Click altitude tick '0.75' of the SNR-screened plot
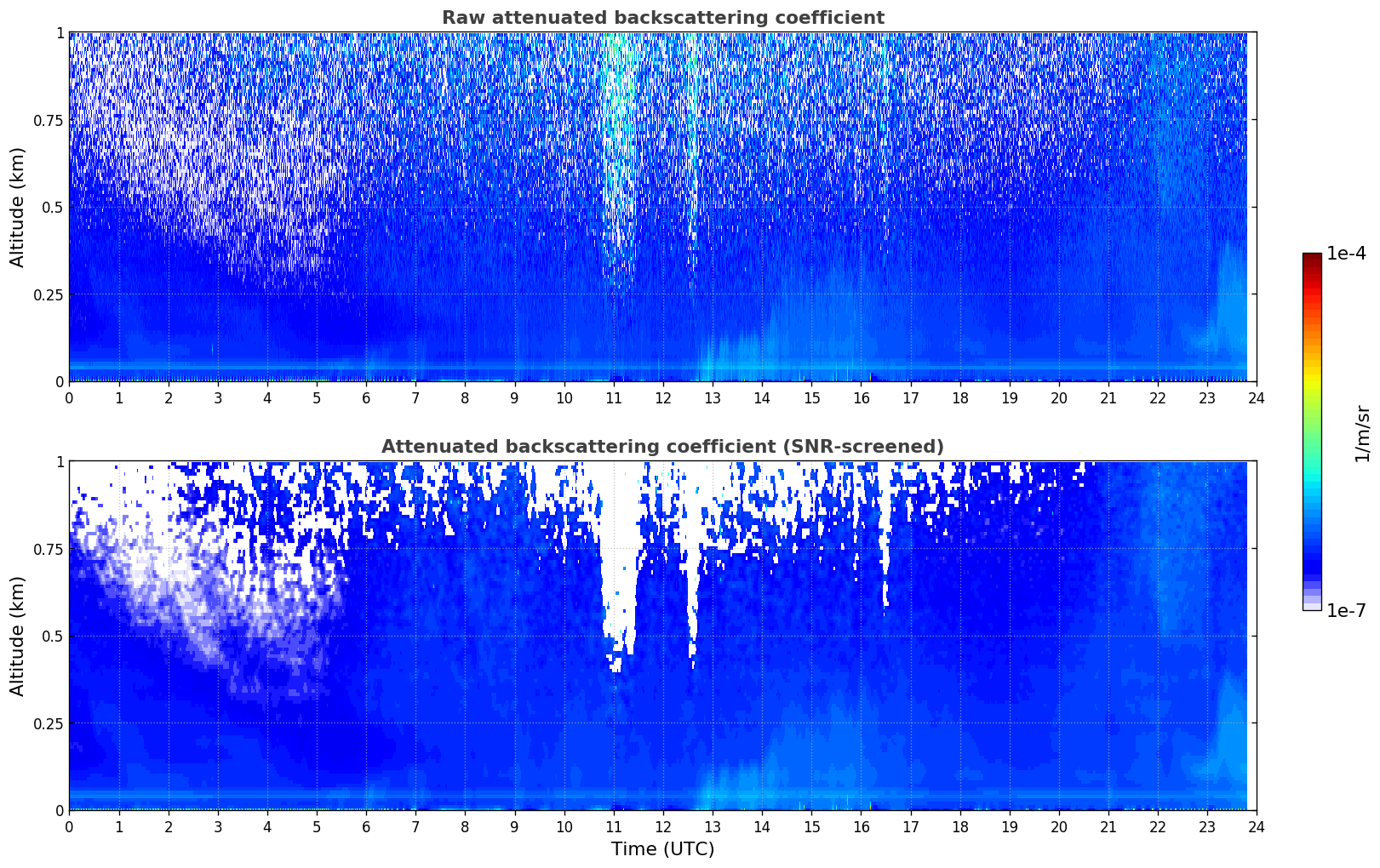This screenshot has width=1380, height=868. [x=49, y=549]
